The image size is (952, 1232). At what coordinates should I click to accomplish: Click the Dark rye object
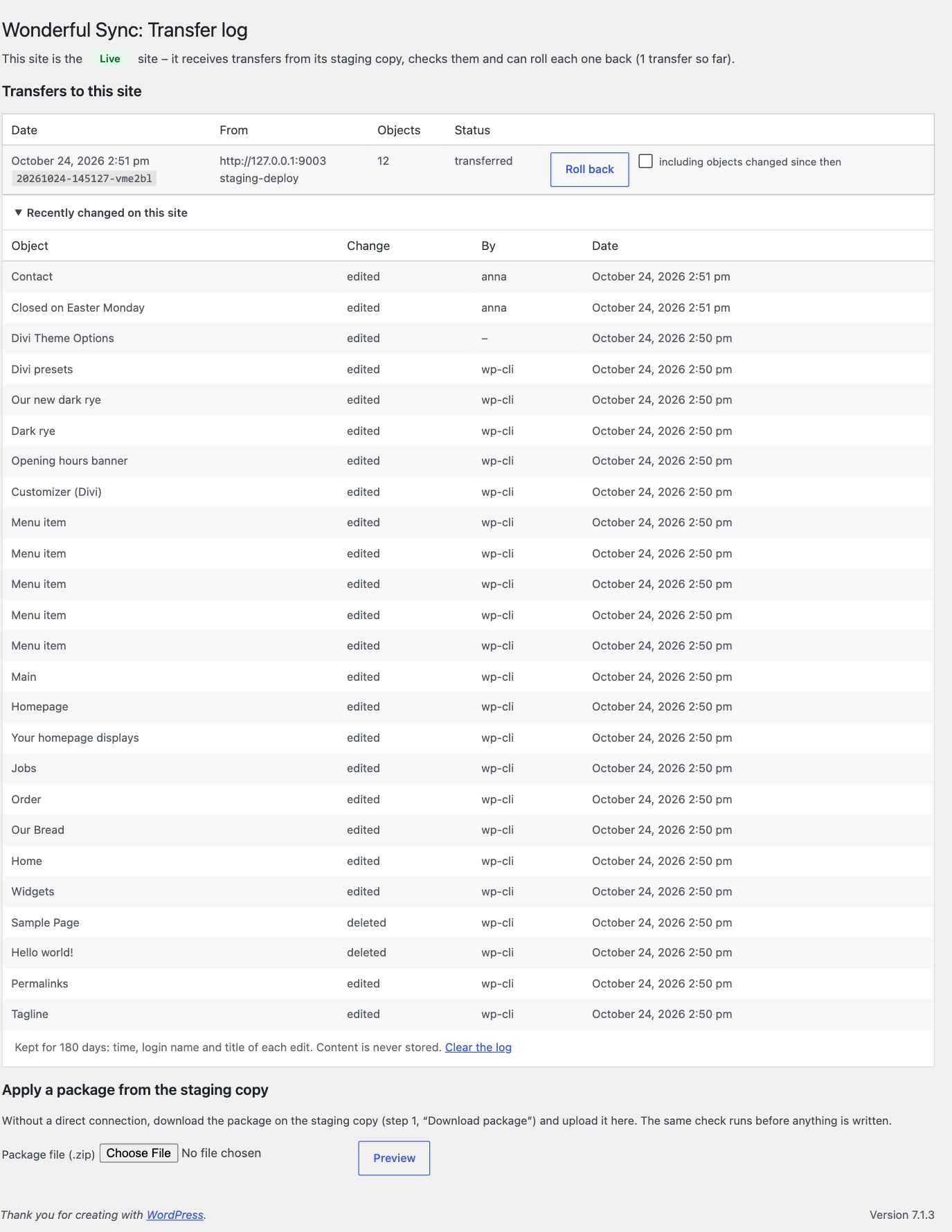[33, 431]
